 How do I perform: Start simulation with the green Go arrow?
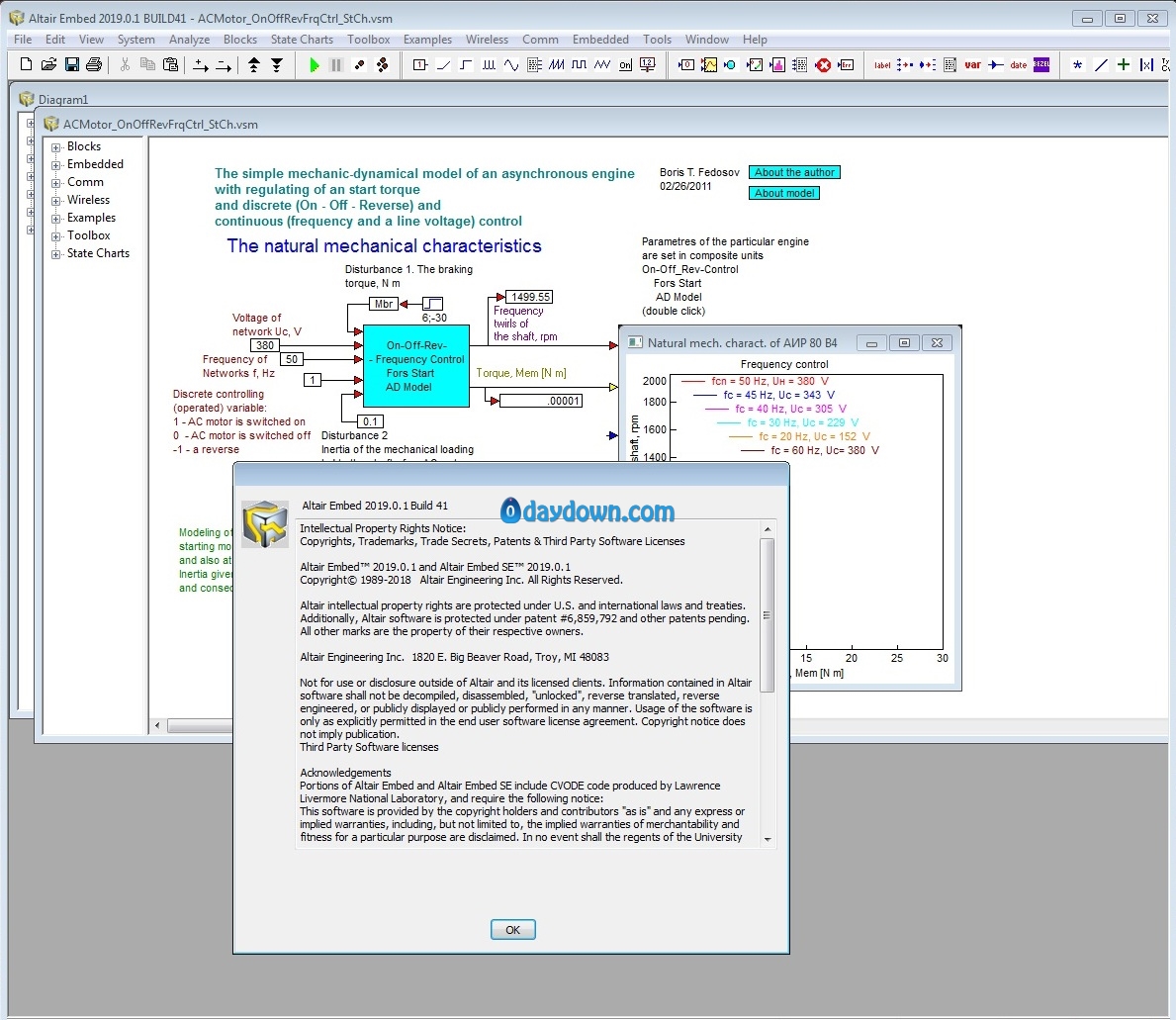[x=315, y=65]
